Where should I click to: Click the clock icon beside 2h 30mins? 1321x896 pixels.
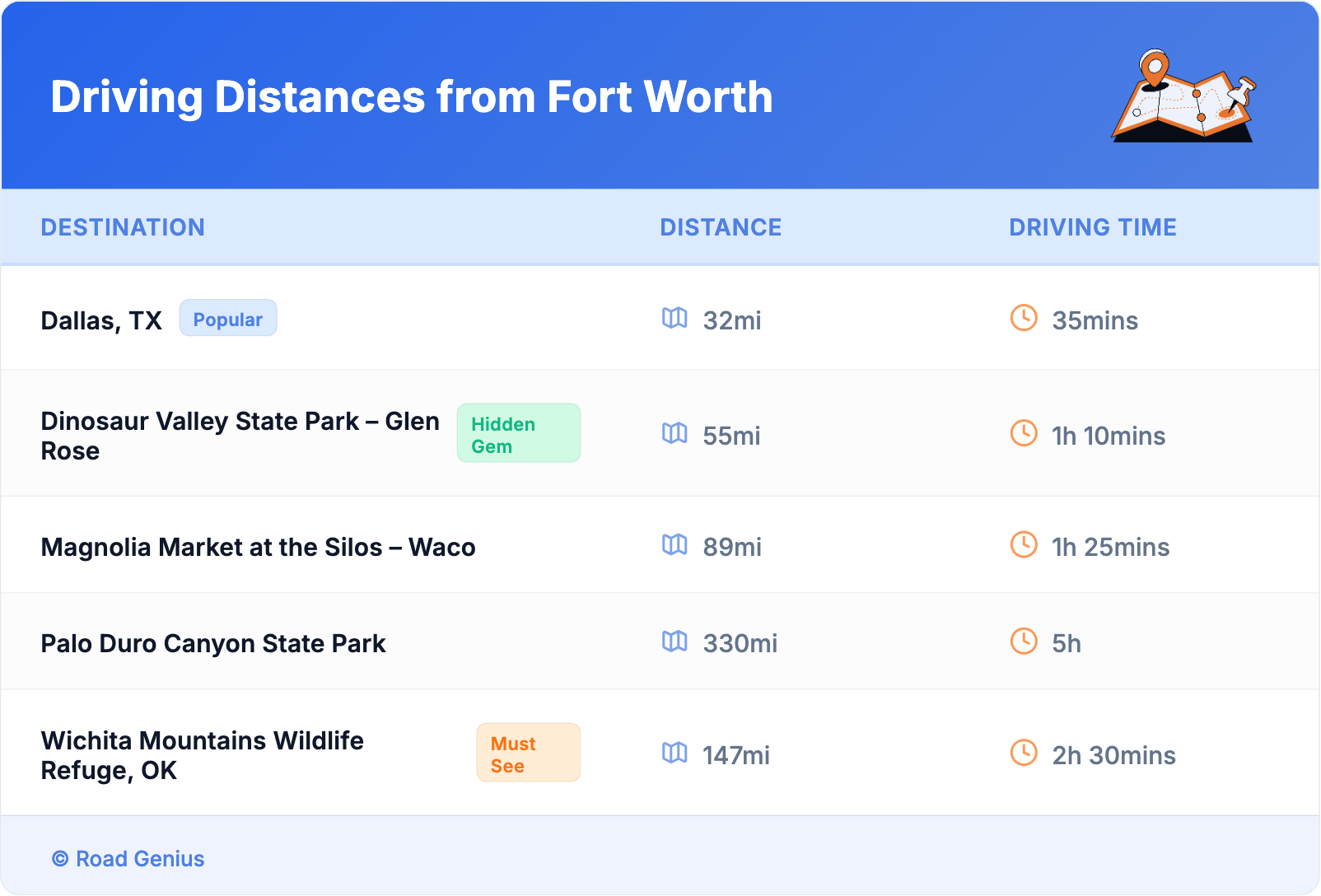[1023, 753]
